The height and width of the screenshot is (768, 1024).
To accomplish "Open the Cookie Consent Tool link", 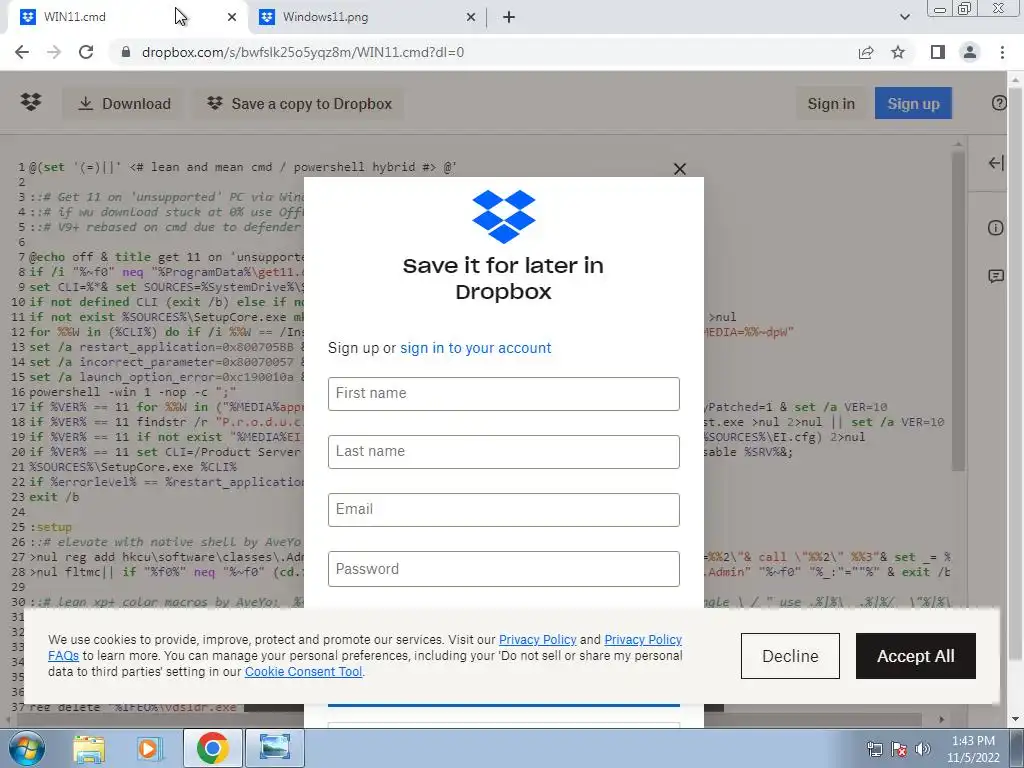I will click(x=303, y=672).
